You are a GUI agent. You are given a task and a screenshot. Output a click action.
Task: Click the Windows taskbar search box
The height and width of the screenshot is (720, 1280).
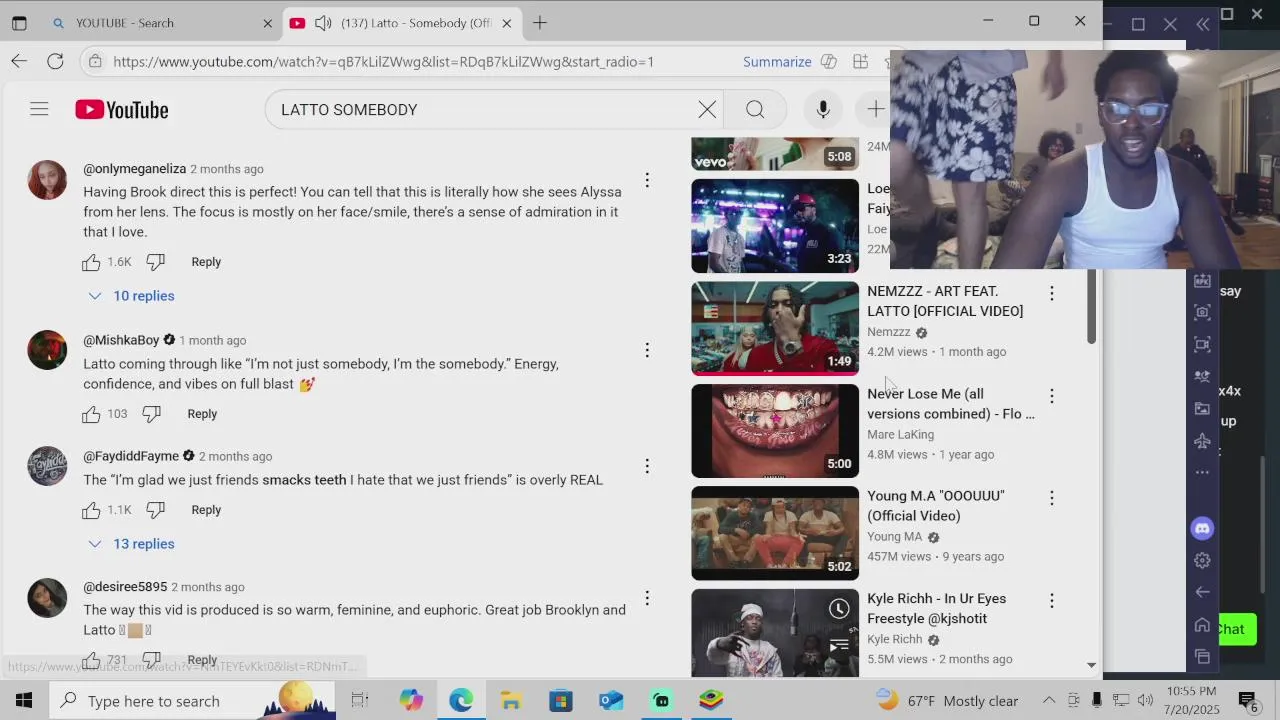(190, 701)
